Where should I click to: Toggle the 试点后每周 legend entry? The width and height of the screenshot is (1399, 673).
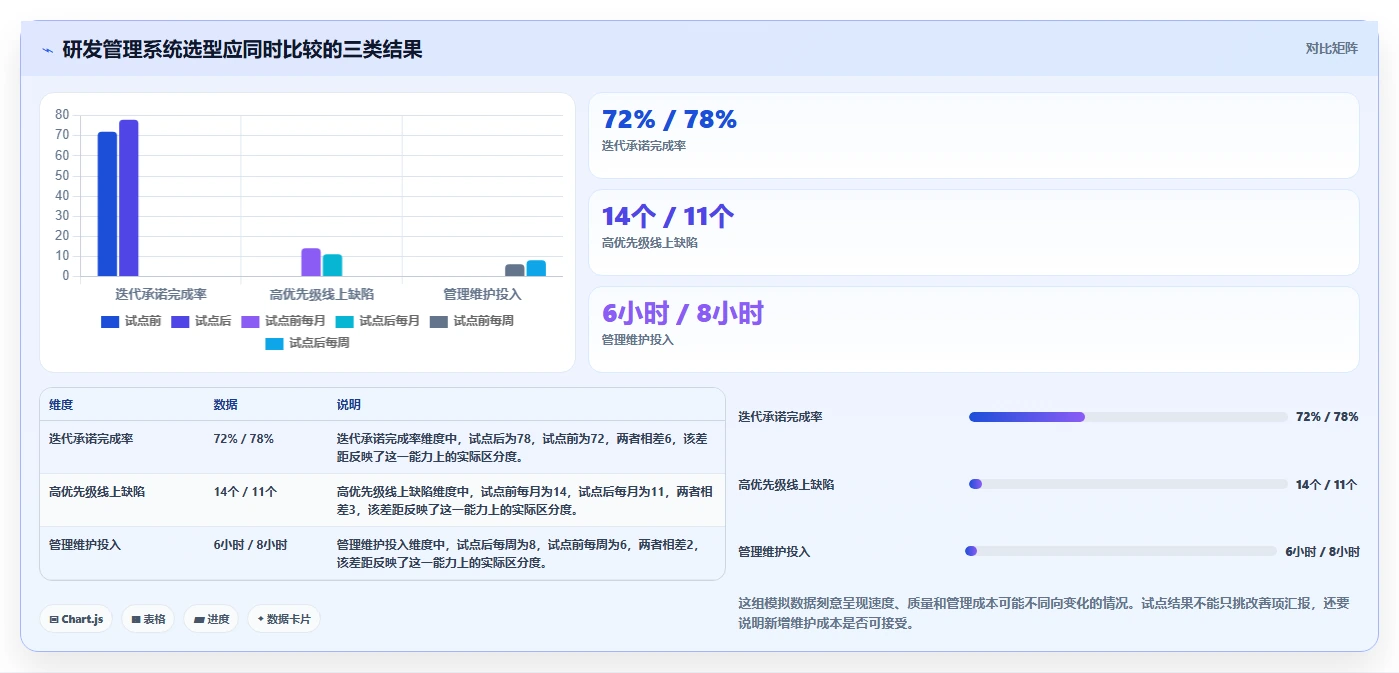pos(307,343)
